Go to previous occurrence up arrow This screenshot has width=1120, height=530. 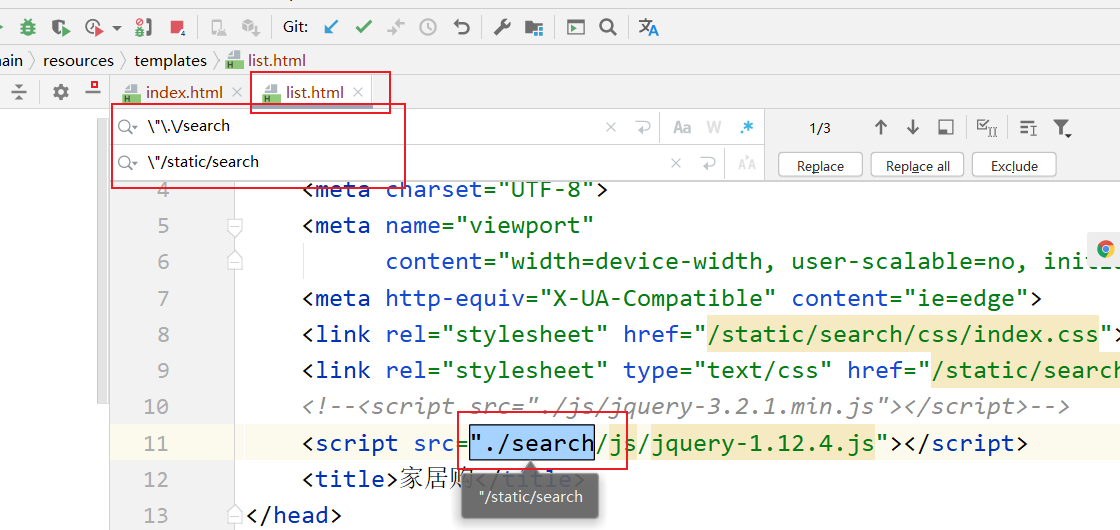click(881, 127)
